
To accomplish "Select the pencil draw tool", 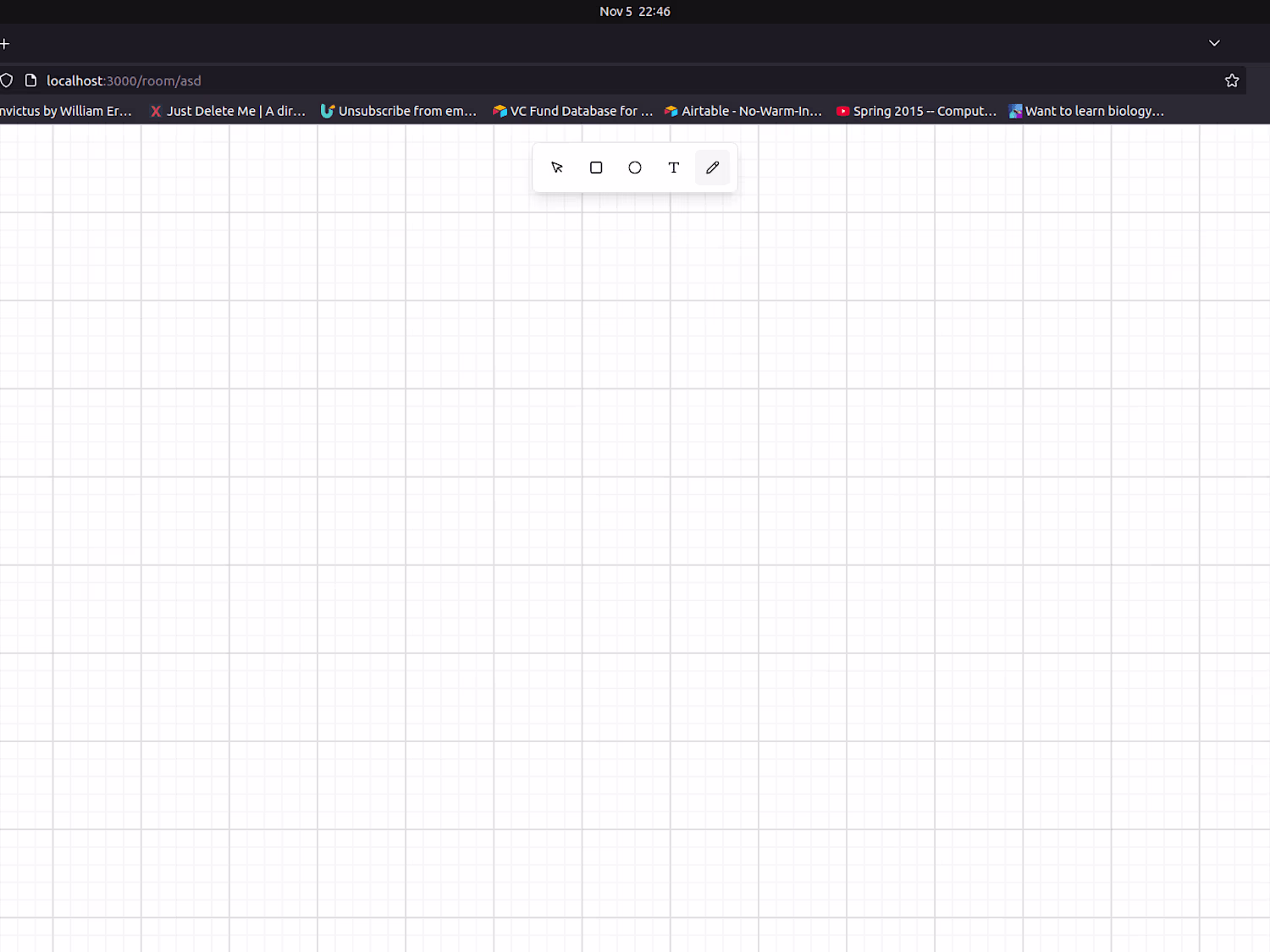I will tap(713, 168).
